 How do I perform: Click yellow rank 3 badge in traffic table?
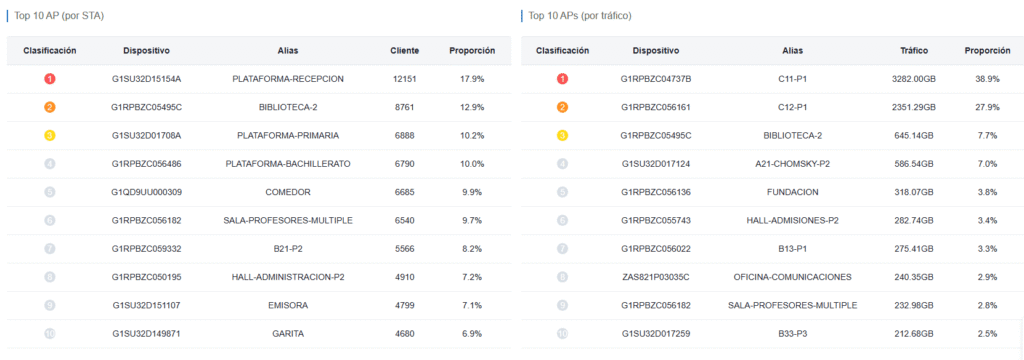tap(562, 136)
